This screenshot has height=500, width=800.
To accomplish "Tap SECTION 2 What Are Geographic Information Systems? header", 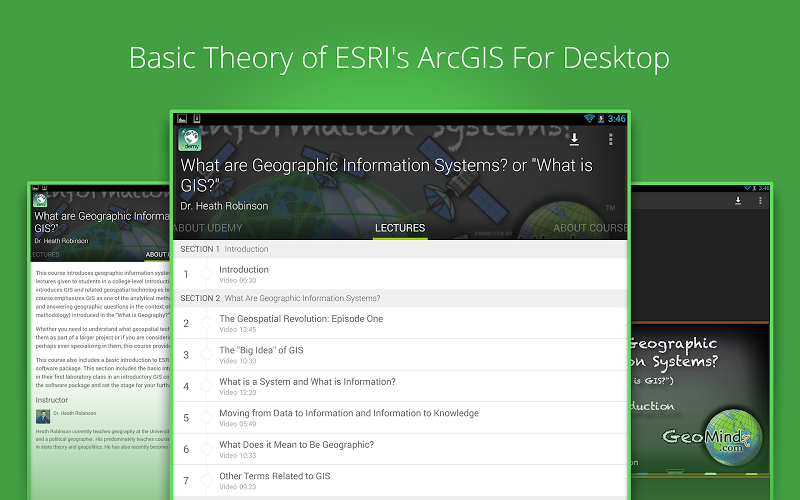I will click(400, 298).
